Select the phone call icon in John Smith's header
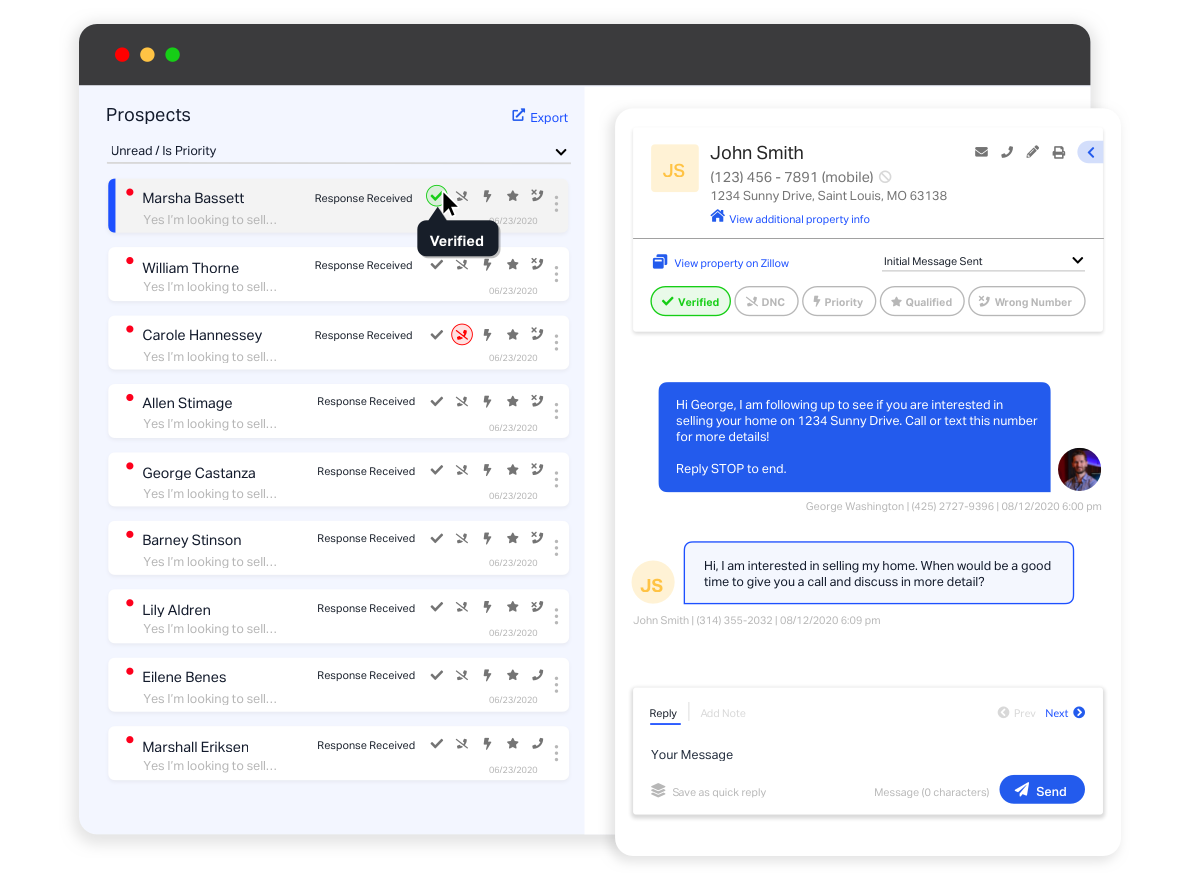 [1007, 151]
